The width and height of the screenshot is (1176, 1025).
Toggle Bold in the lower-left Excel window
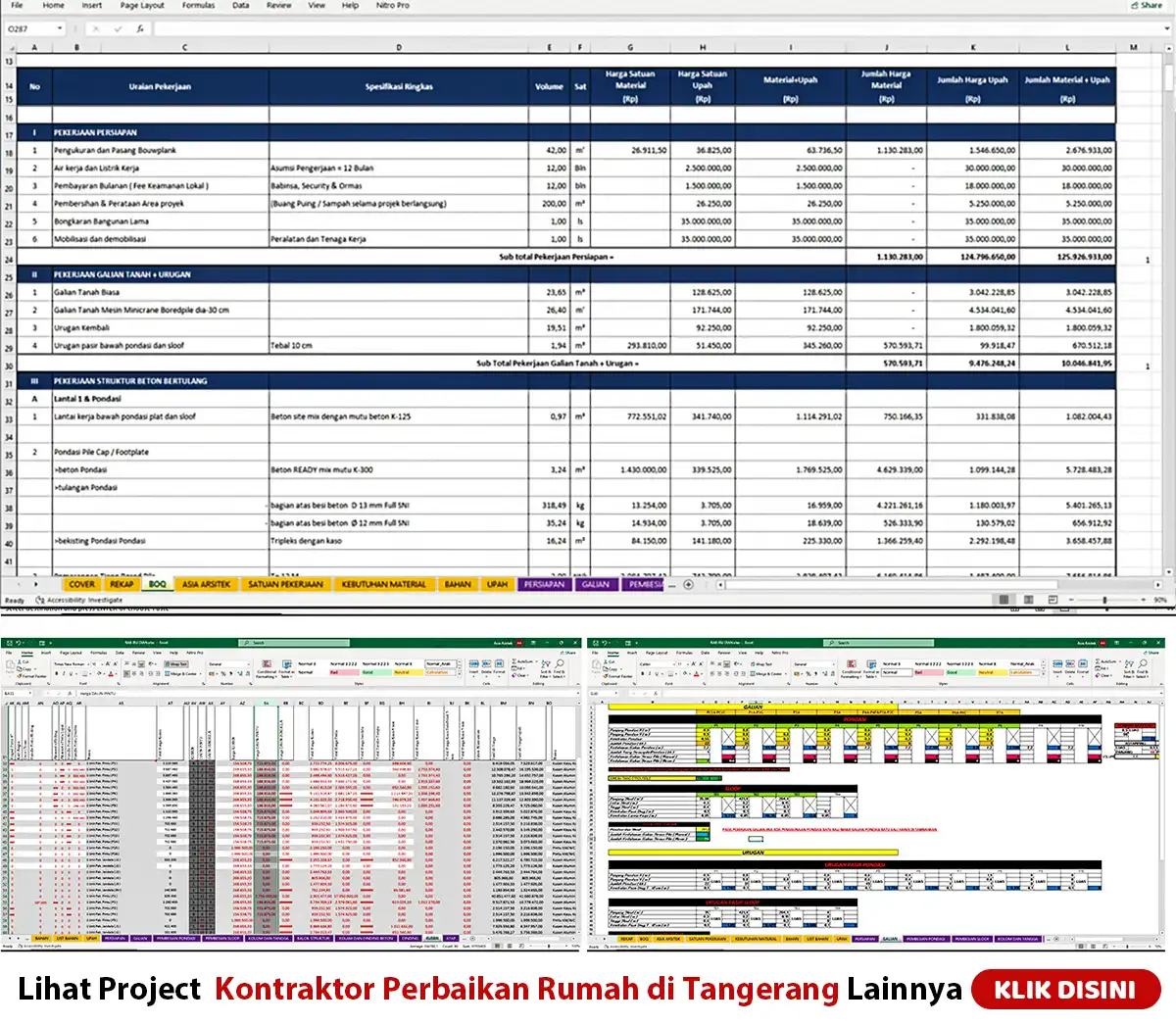[x=57, y=673]
